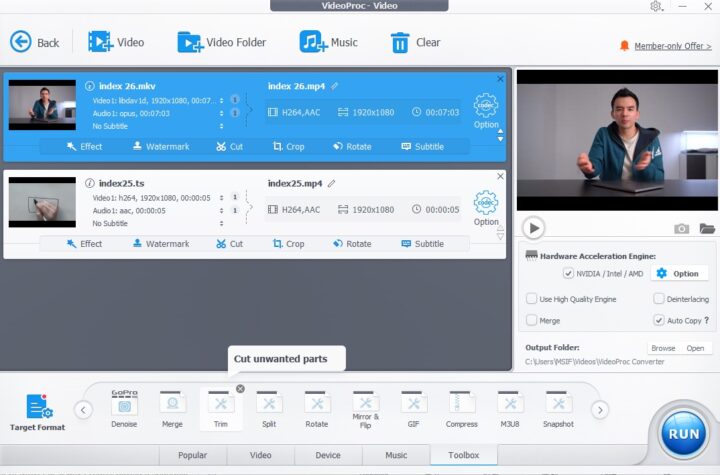Switch to the Device tab
Viewport: 720px width, 475px height.
click(328, 455)
